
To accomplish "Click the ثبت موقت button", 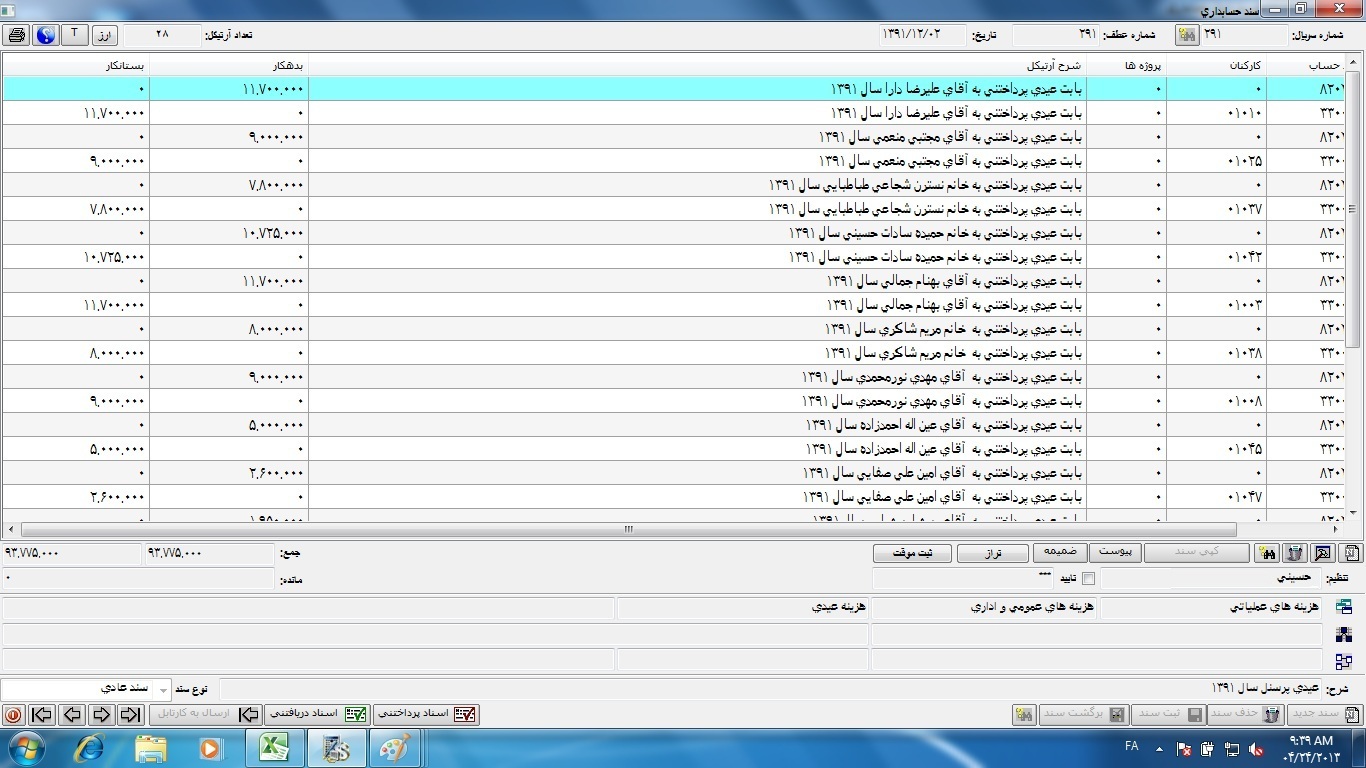I will 911,552.
